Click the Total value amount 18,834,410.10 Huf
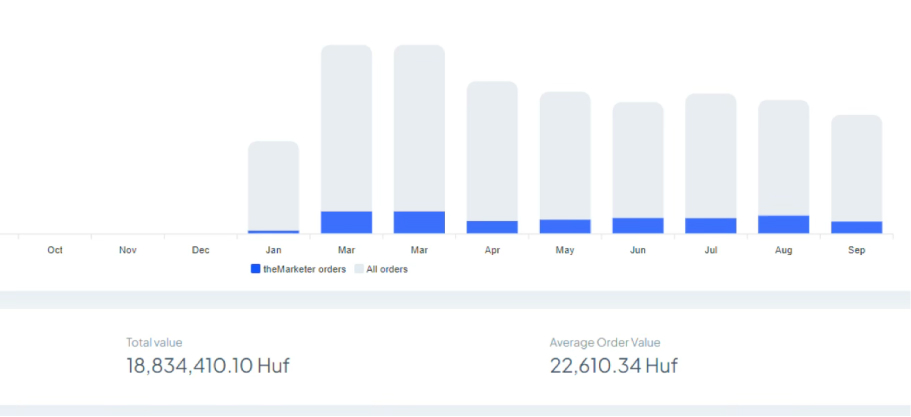 point(208,365)
